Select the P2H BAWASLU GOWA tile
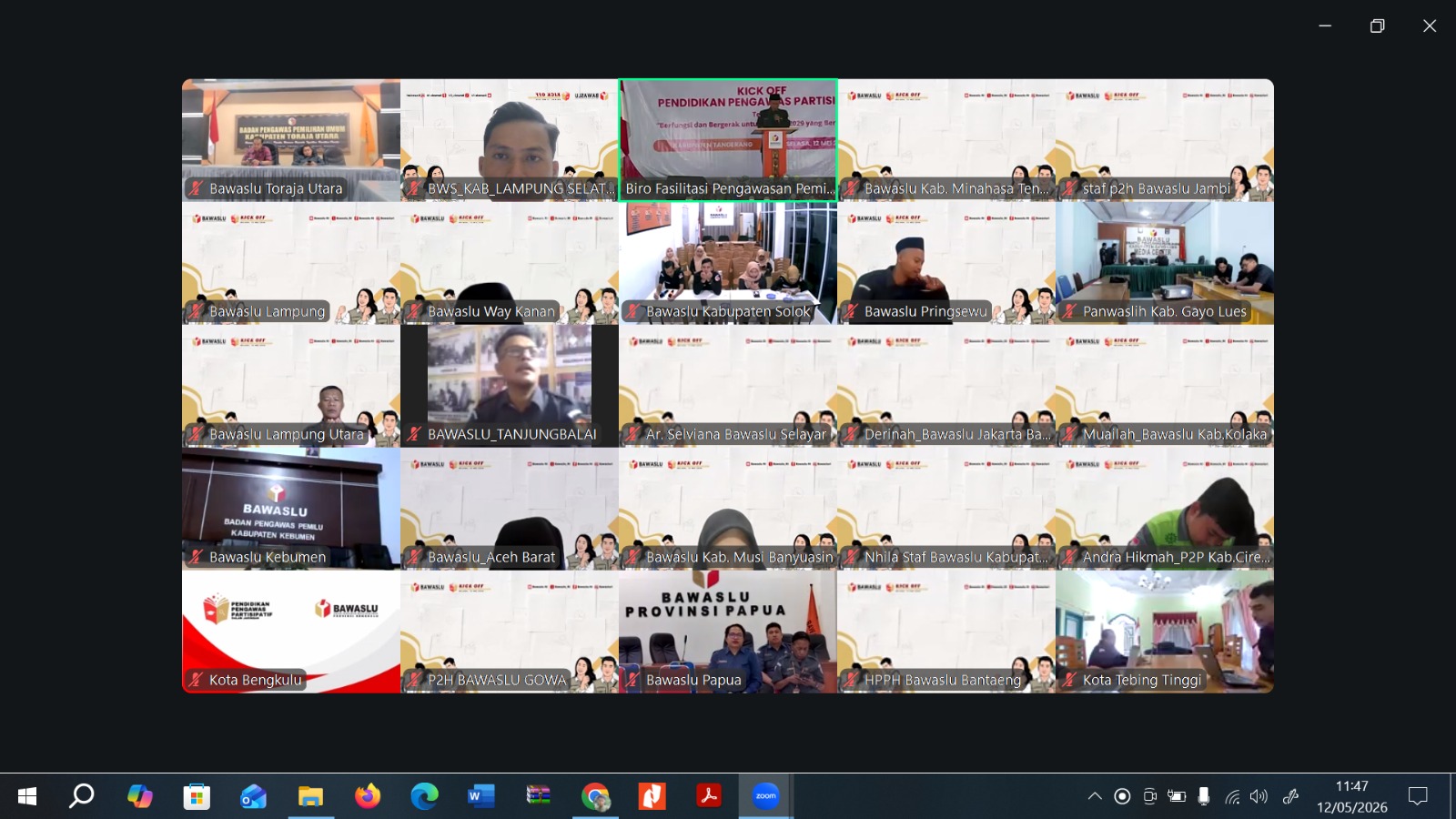The width and height of the screenshot is (1456, 819). coord(510,632)
